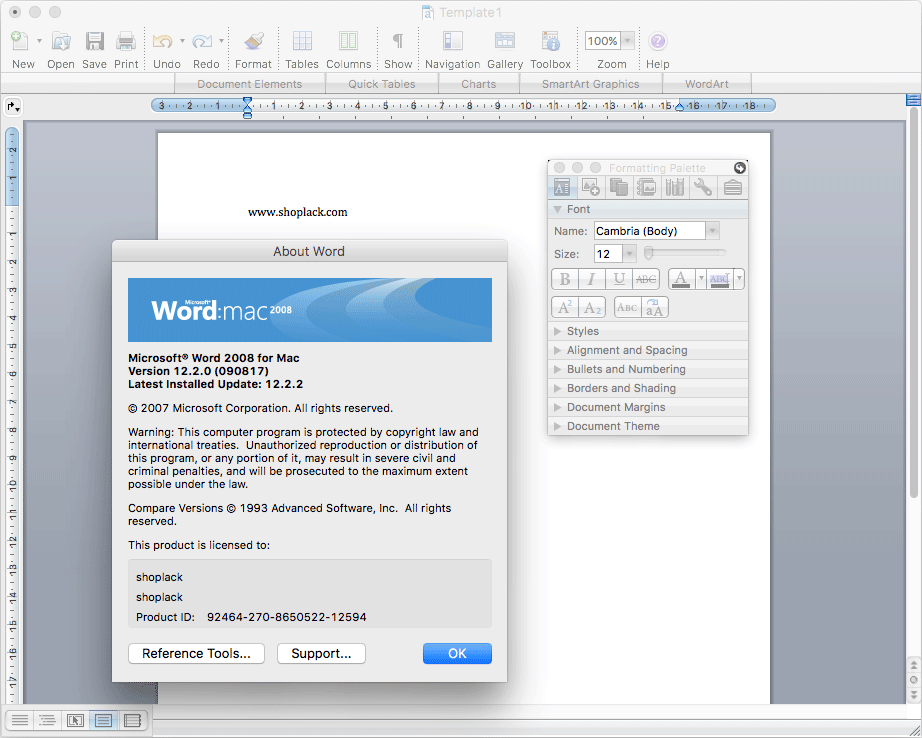The height and width of the screenshot is (738, 922).
Task: Open the Object Palette image icon
Action: pos(590,188)
